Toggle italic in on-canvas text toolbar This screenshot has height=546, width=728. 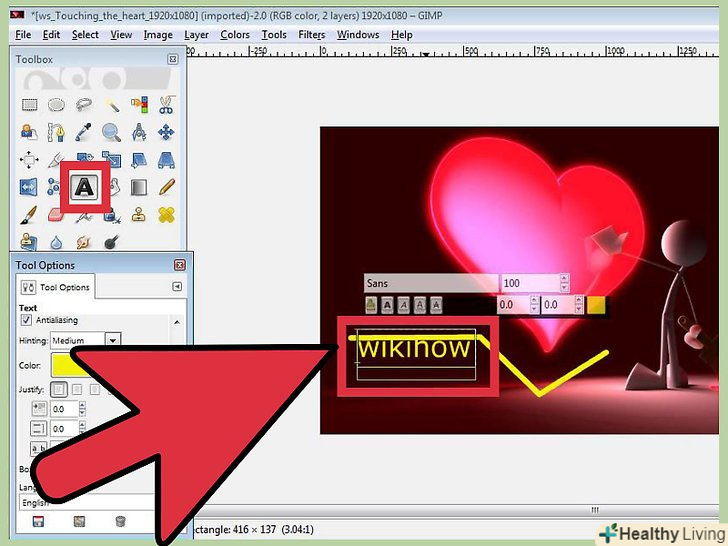403,305
